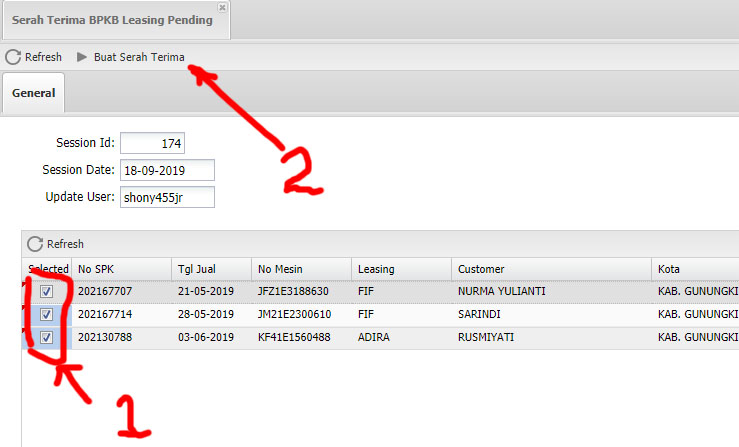Uncheck the checkbox for SPK 202167707
Image resolution: width=739 pixels, height=447 pixels.
pos(47,291)
